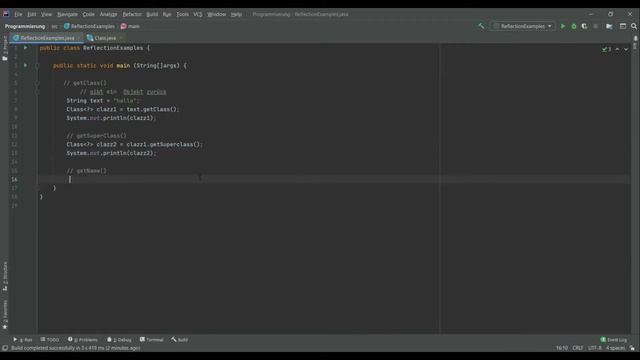This screenshot has height=360, width=640.
Task: Open the Terminal tool window button
Action: click(151, 340)
